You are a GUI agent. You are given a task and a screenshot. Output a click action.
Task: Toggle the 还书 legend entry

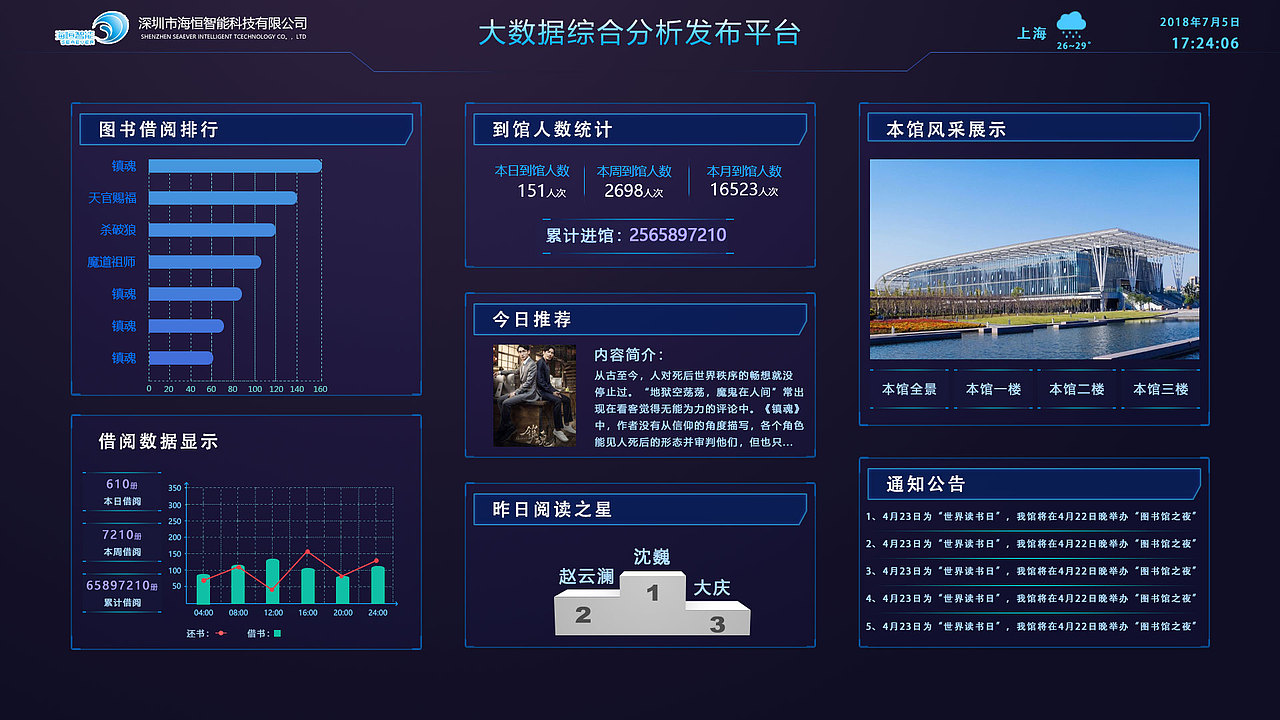click(208, 633)
